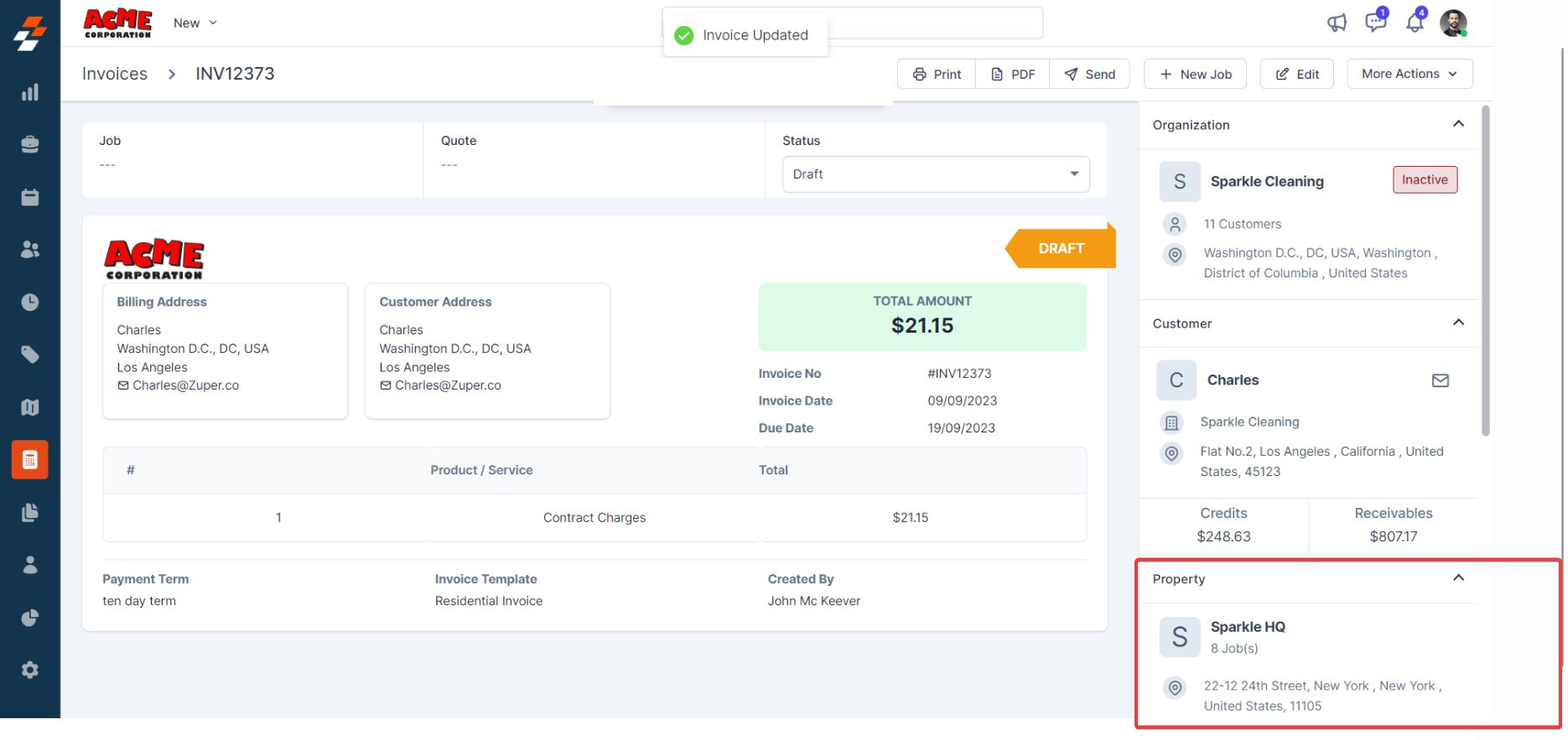
Task: Open the timesheet clock sidebar icon
Action: click(x=30, y=302)
